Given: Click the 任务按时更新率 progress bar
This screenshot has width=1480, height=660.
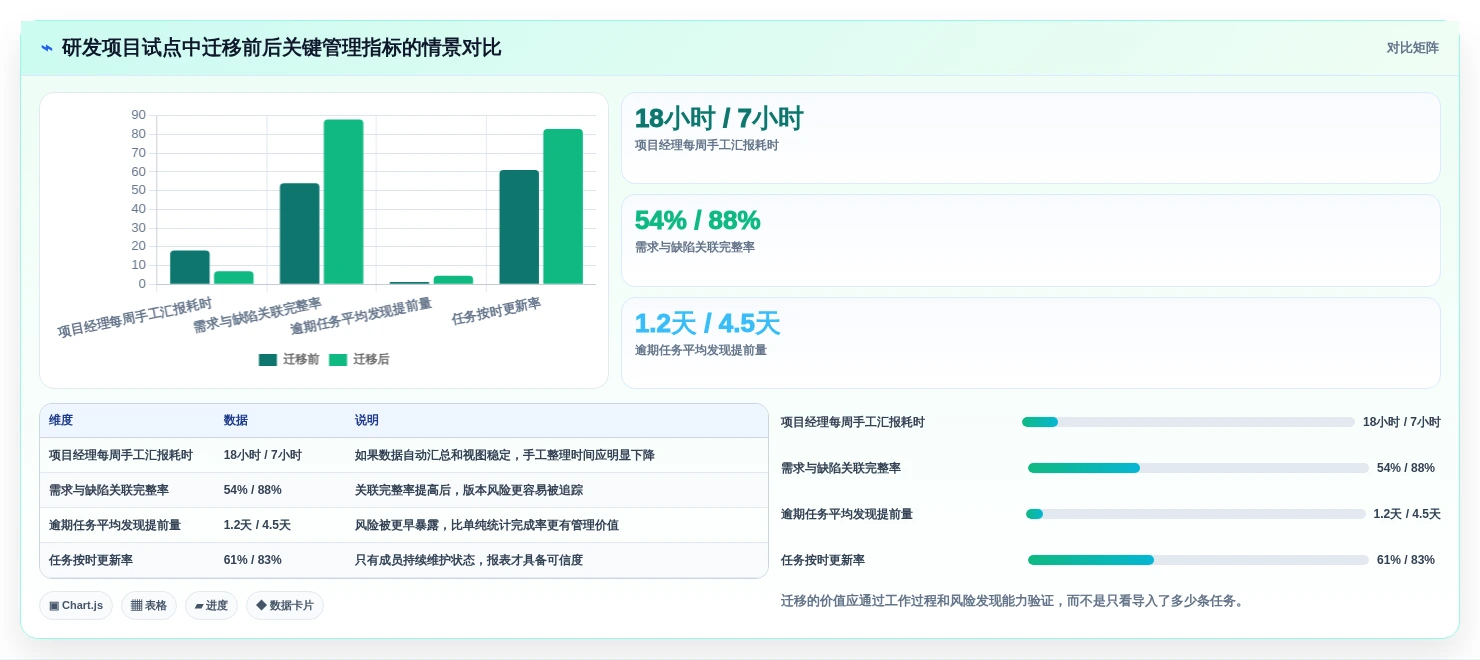Looking at the screenshot, I should click(1198, 560).
